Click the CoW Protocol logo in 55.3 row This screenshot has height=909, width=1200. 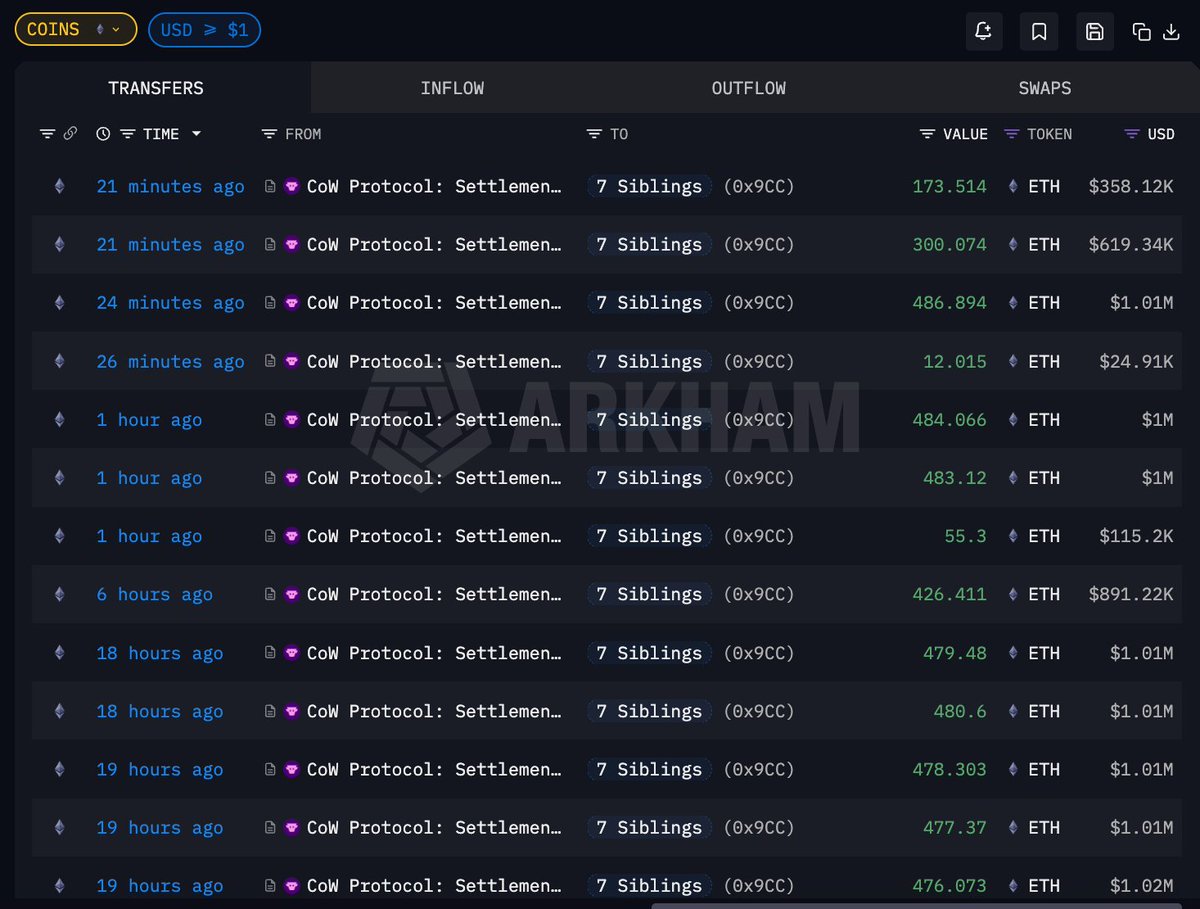(x=292, y=536)
